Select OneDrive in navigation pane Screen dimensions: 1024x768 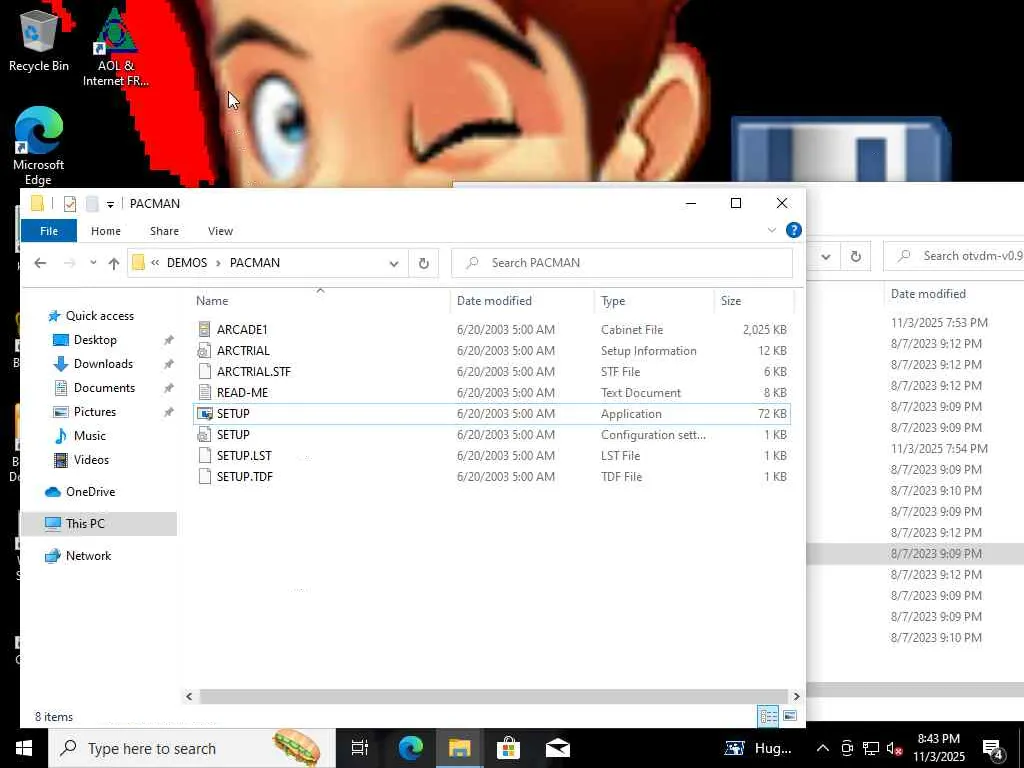coord(90,492)
